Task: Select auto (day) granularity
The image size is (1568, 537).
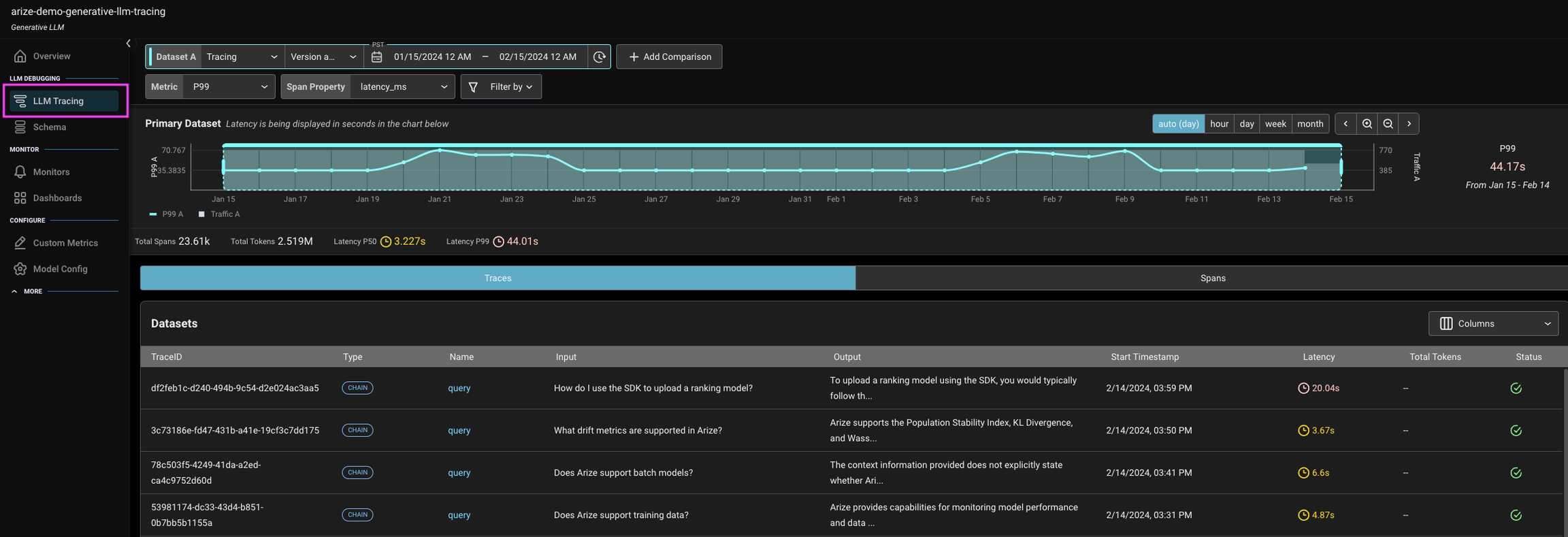Action: (1178, 124)
